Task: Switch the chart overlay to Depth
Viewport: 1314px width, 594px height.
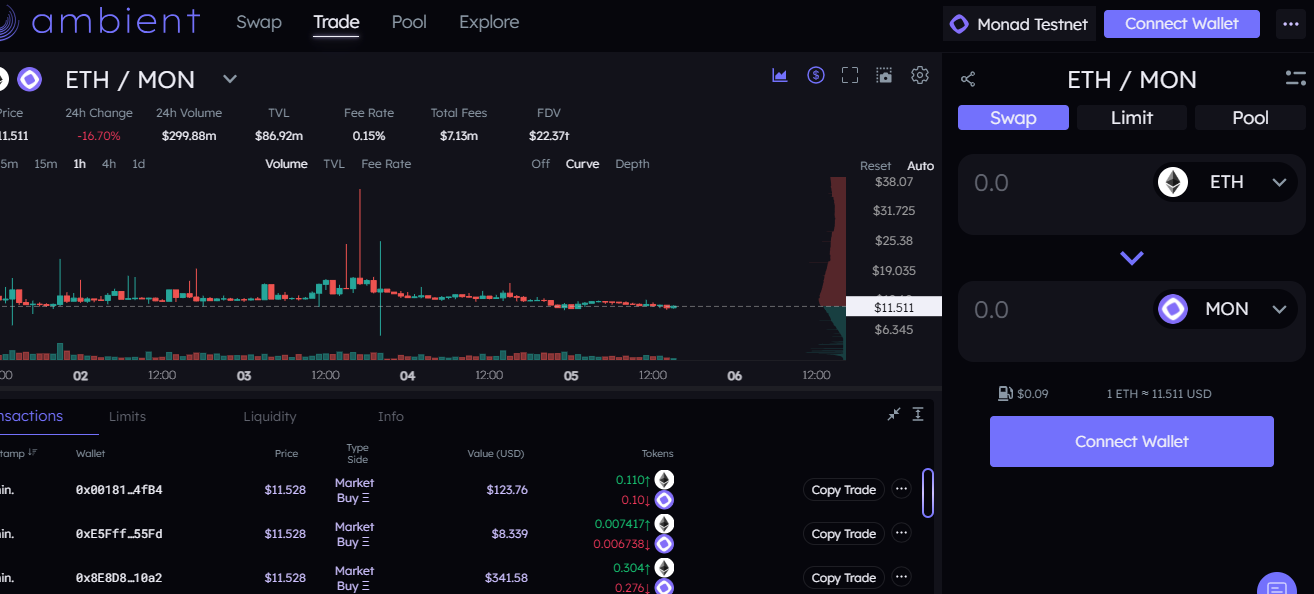Action: pos(632,163)
